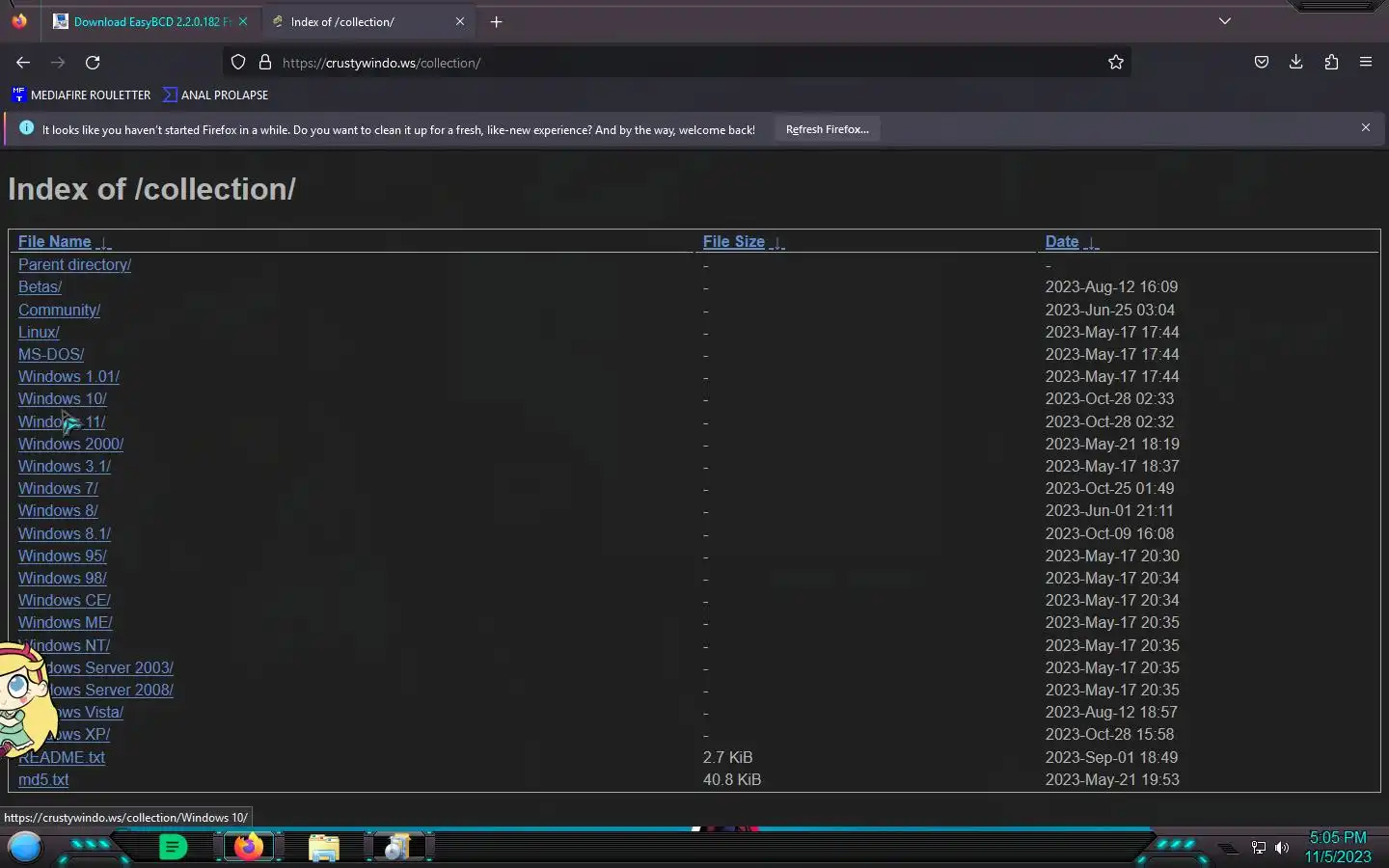Click the 2.7 KiB file size
Screen dimensions: 1389x868
(x=727, y=757)
